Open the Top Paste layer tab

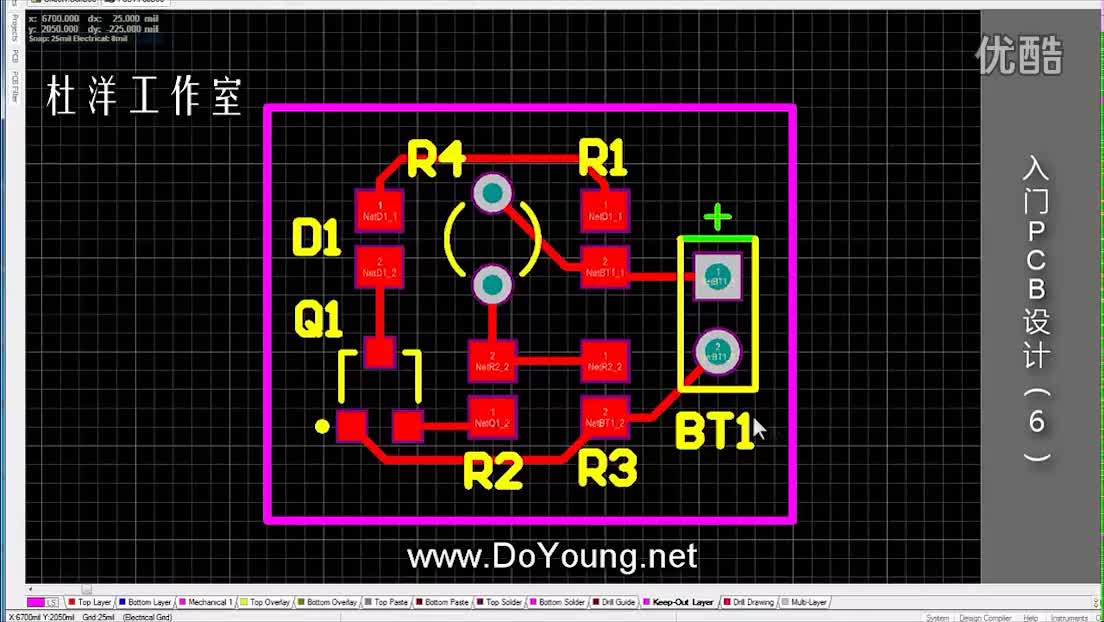(386, 602)
